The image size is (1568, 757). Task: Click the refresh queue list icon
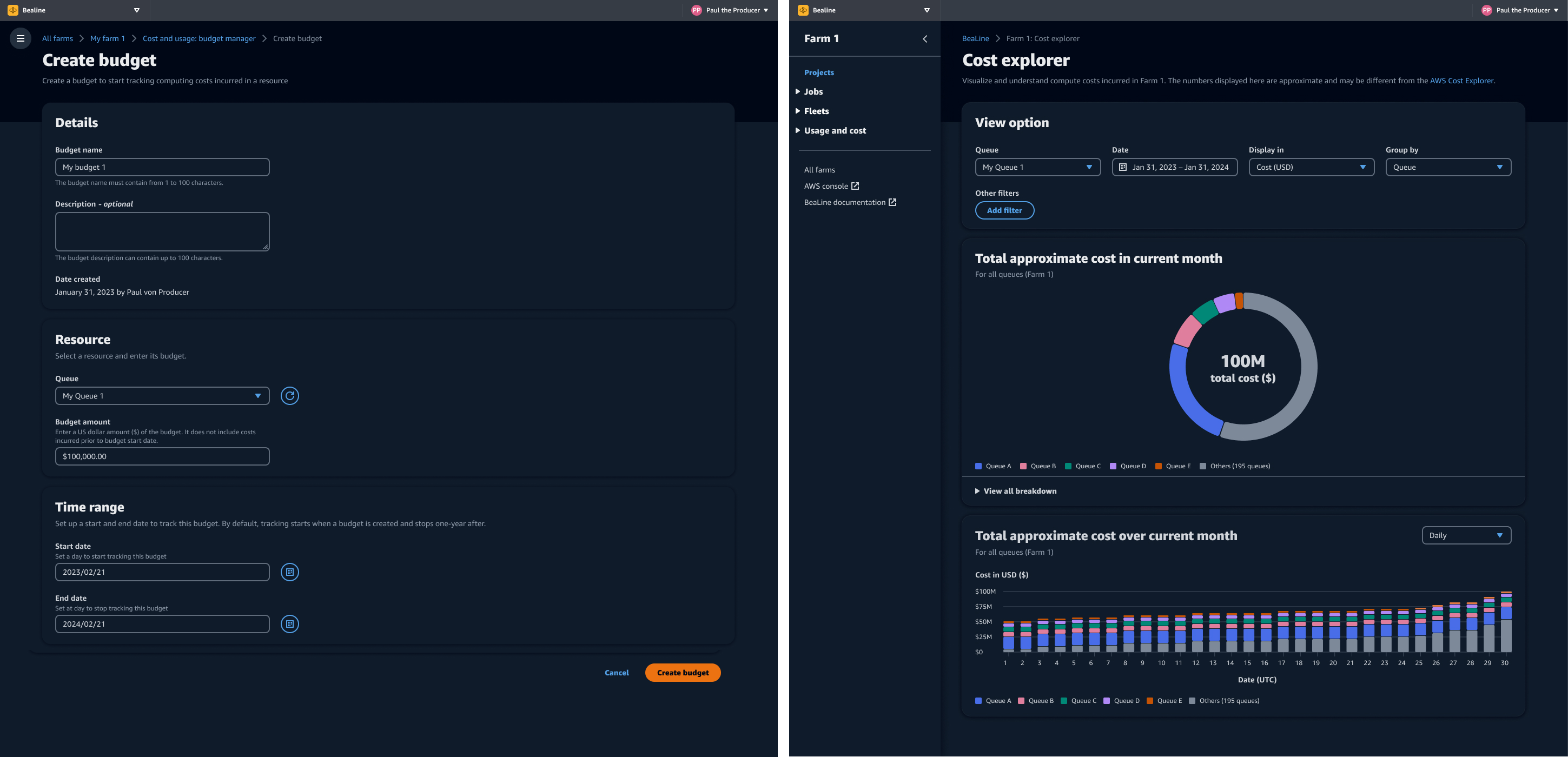coord(290,396)
